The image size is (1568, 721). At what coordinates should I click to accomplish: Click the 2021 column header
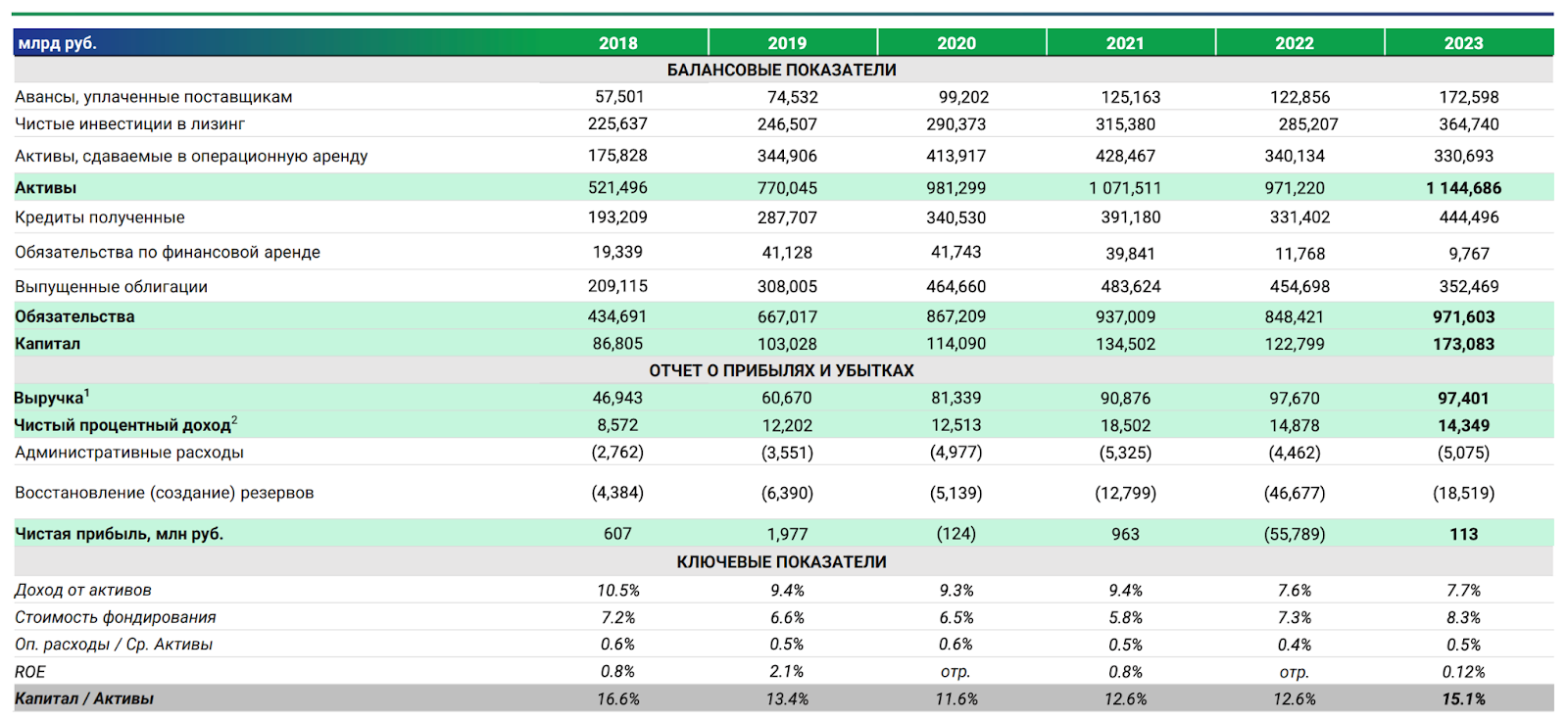coord(1125,43)
